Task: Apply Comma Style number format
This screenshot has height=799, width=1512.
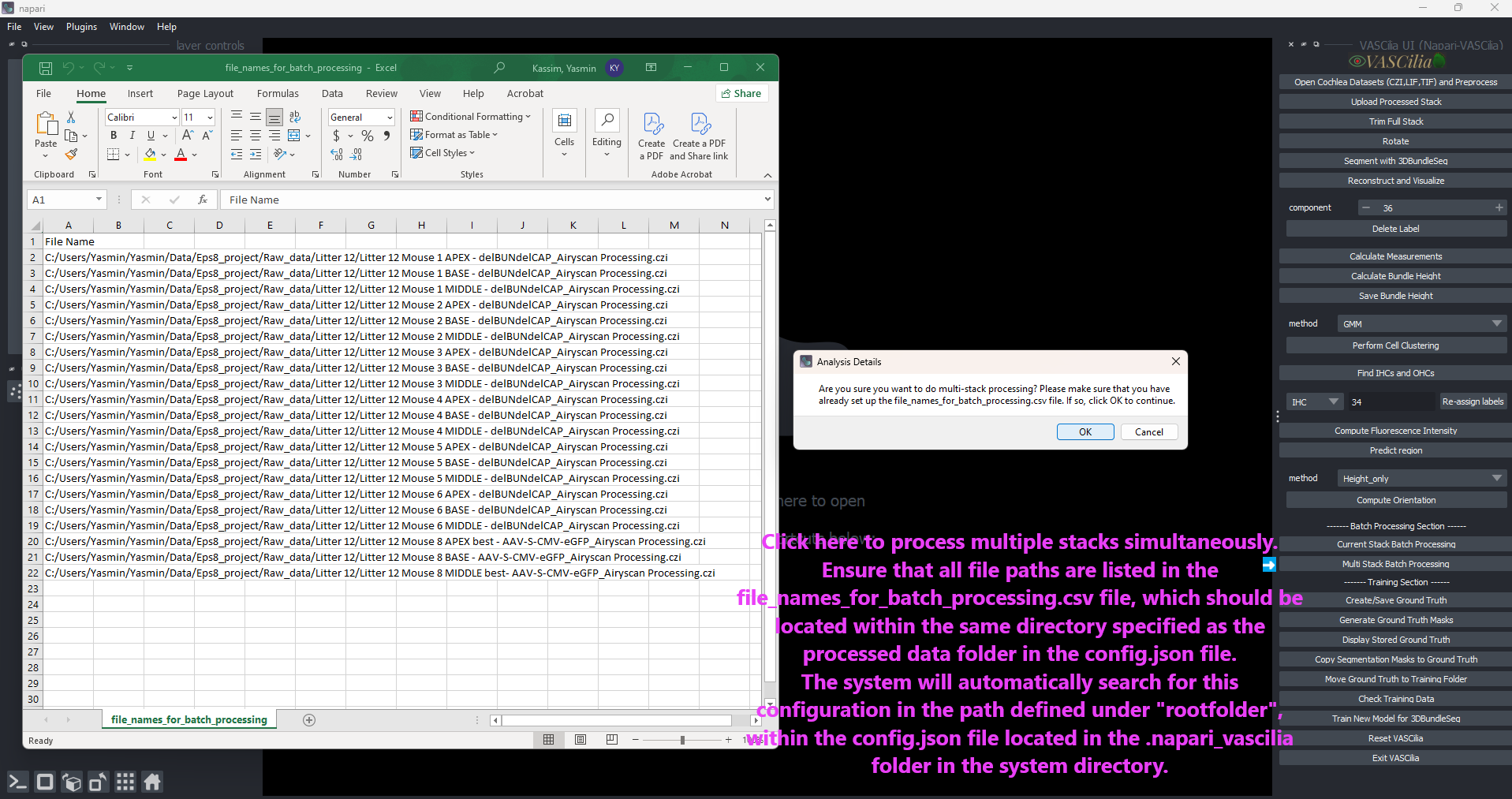Action: [x=386, y=136]
